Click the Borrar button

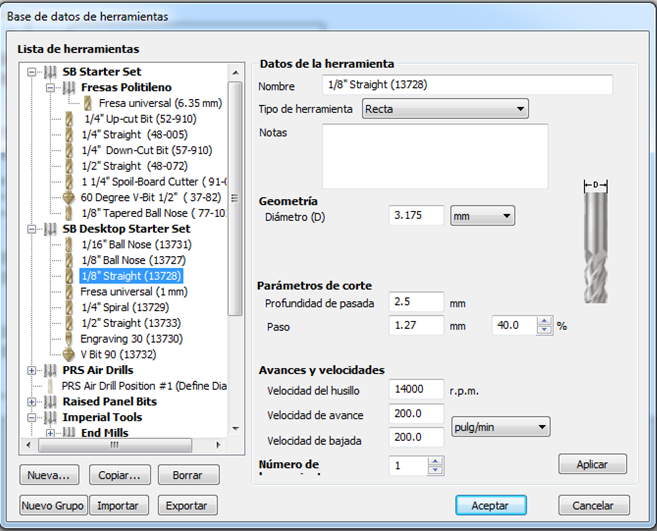click(188, 475)
